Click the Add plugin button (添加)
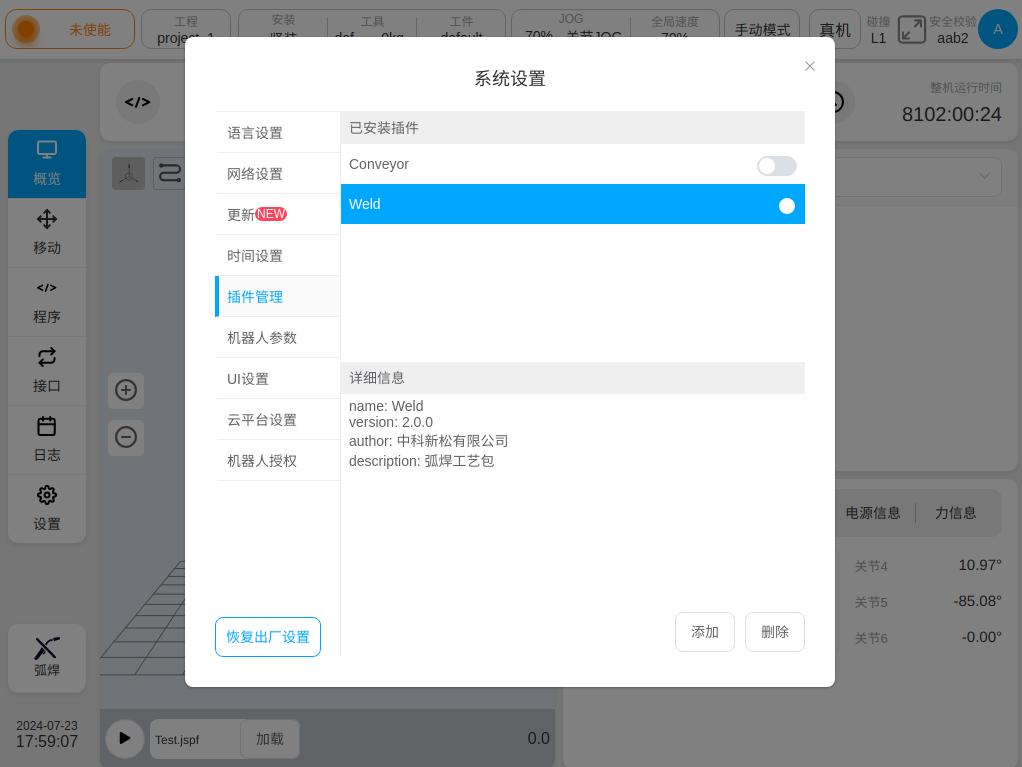The width and height of the screenshot is (1022, 767). (x=704, y=632)
